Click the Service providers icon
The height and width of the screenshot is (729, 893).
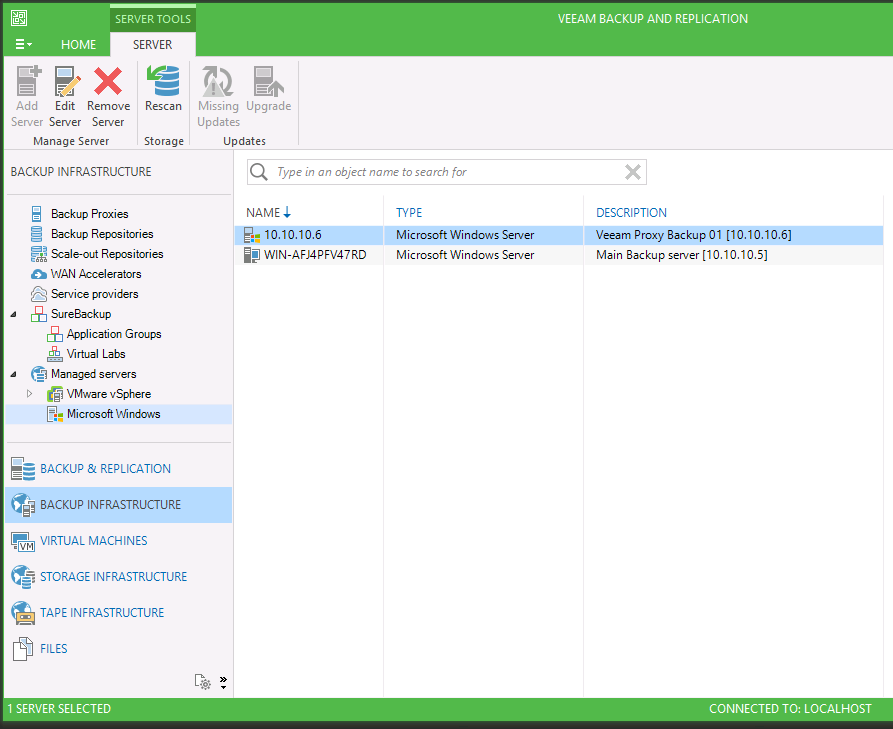coord(39,294)
